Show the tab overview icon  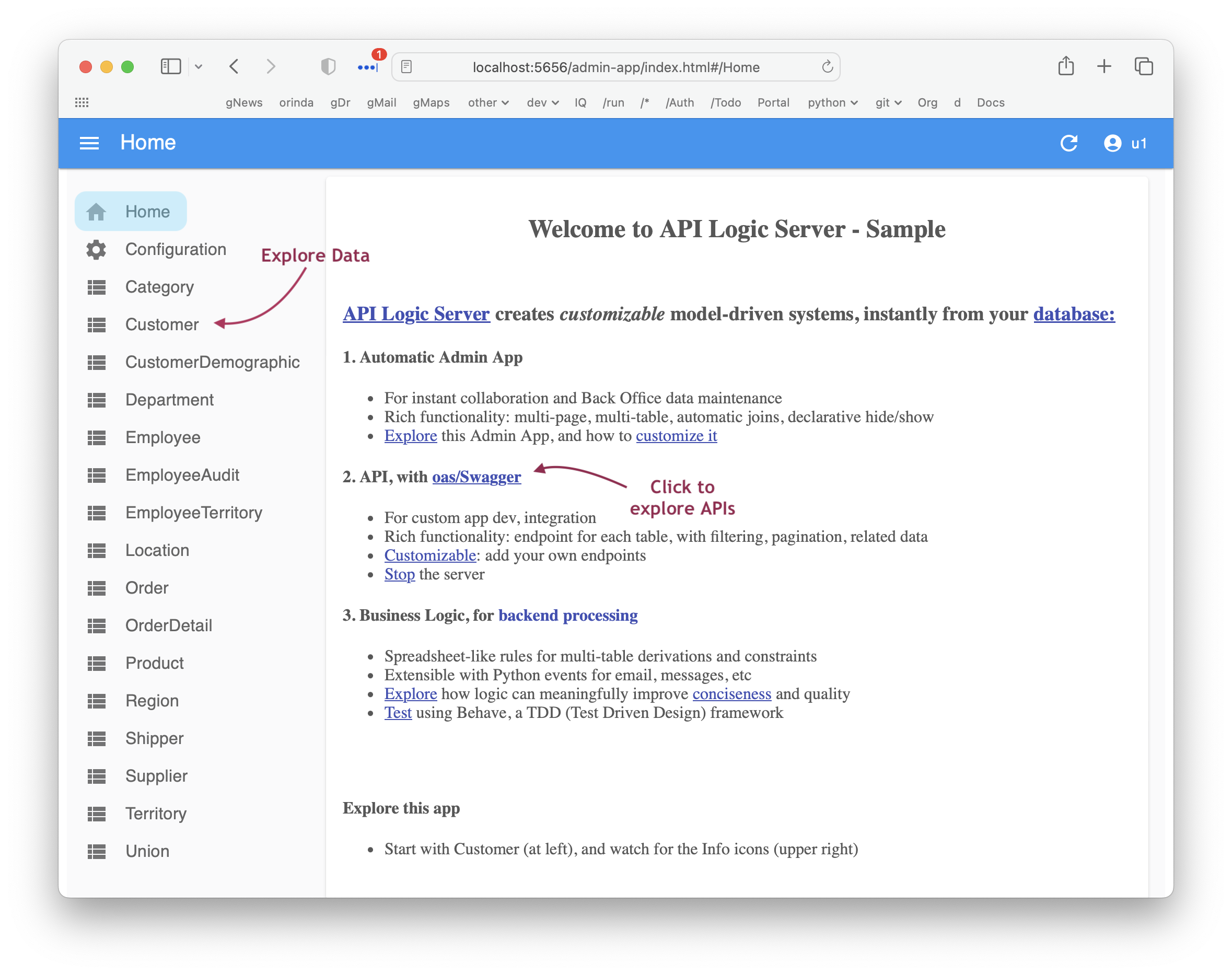click(x=1143, y=67)
